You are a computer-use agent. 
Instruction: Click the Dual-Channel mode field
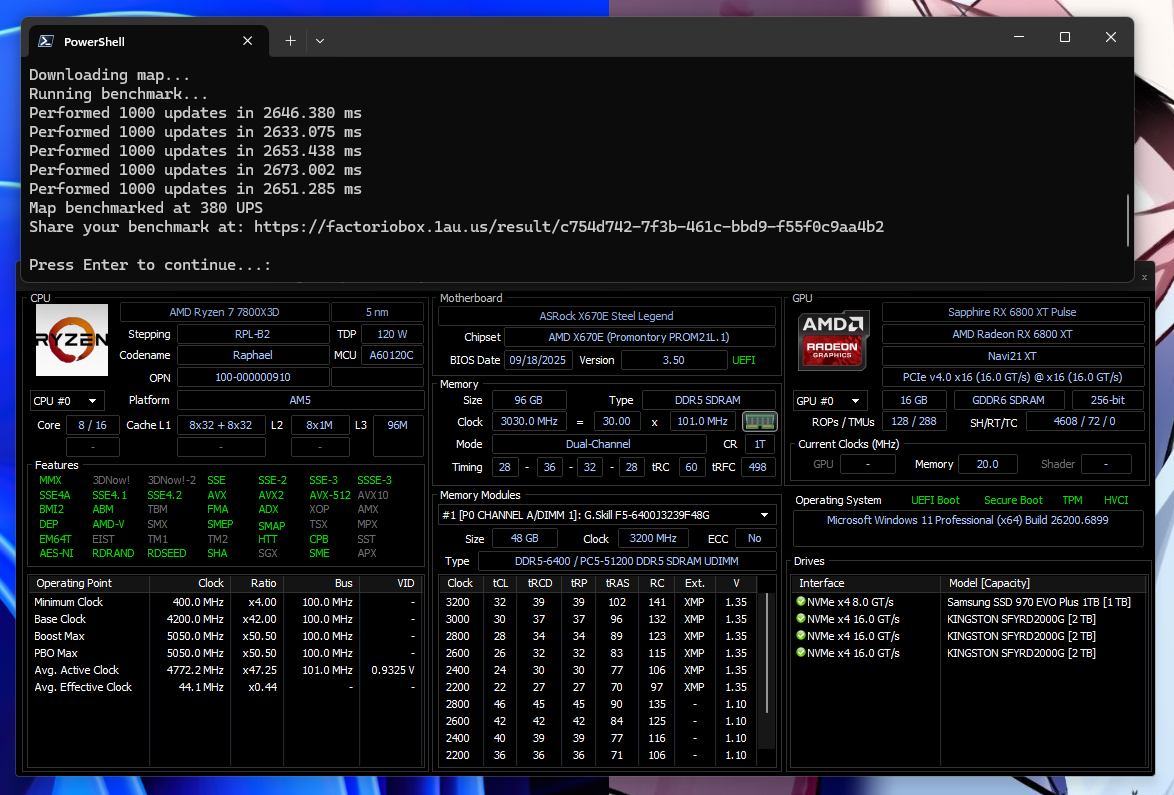tap(598, 444)
